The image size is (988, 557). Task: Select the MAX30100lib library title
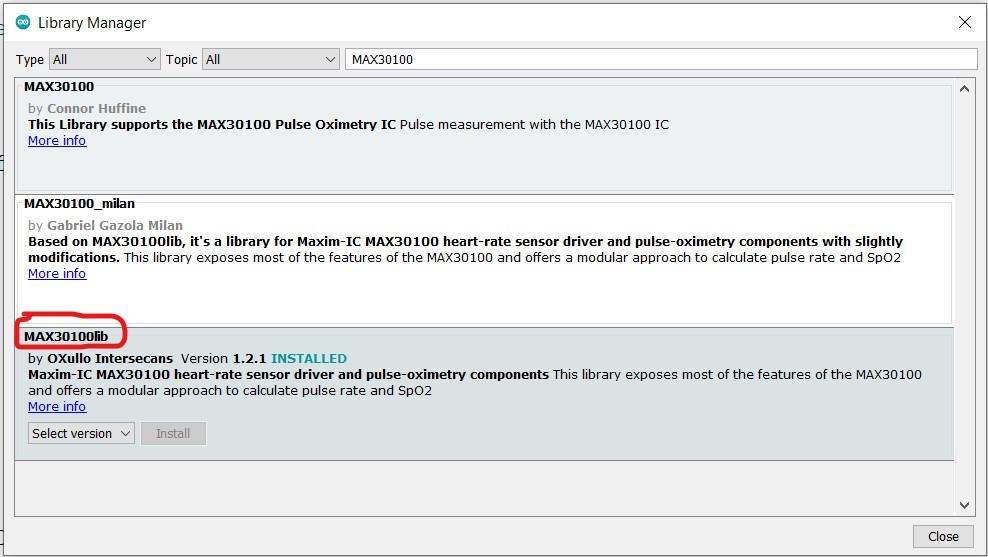66,336
